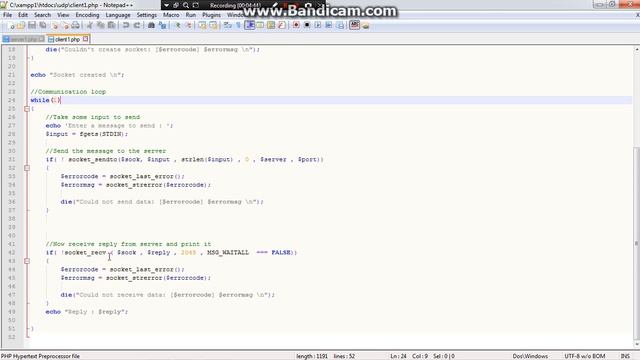Viewport: 640px width, 360px height.
Task: Undo the last edit via toolbar
Action: click(126, 25)
